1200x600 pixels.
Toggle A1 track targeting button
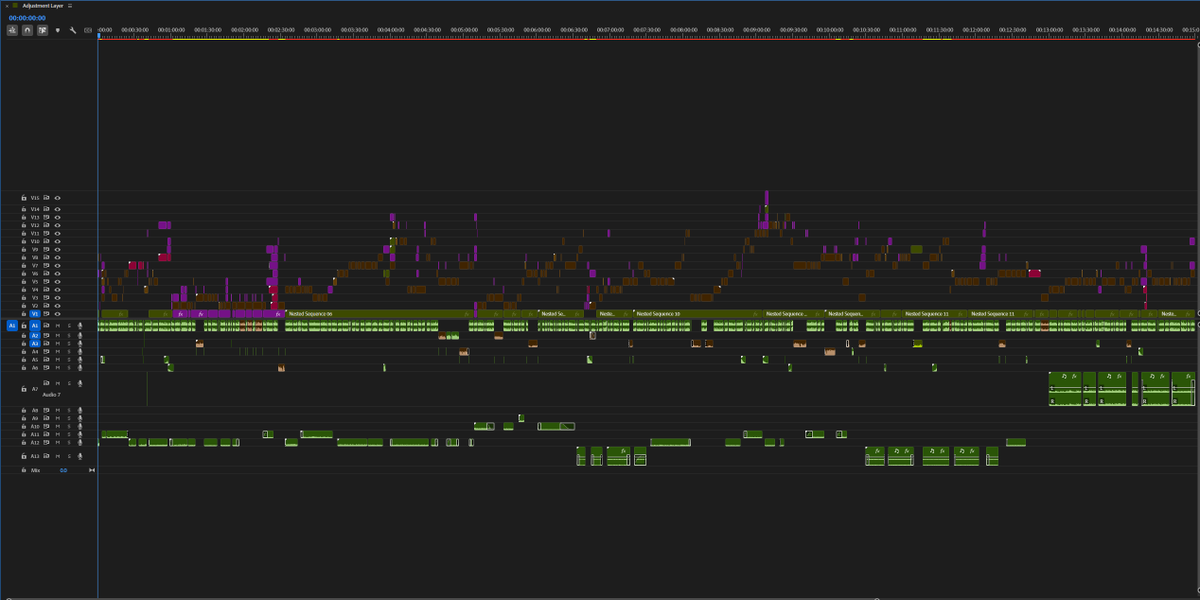(35, 326)
